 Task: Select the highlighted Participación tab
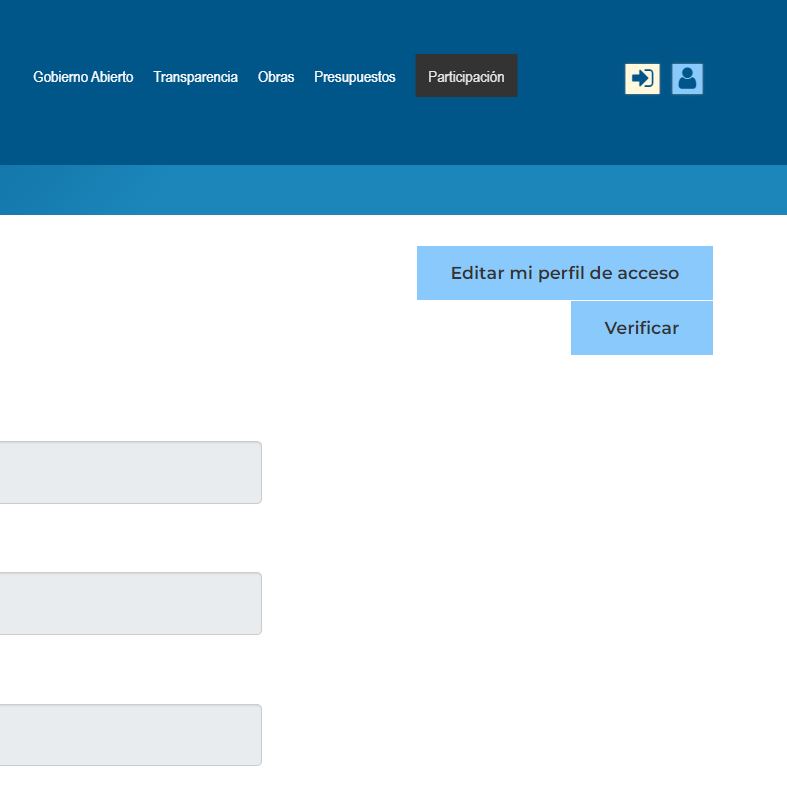(466, 76)
